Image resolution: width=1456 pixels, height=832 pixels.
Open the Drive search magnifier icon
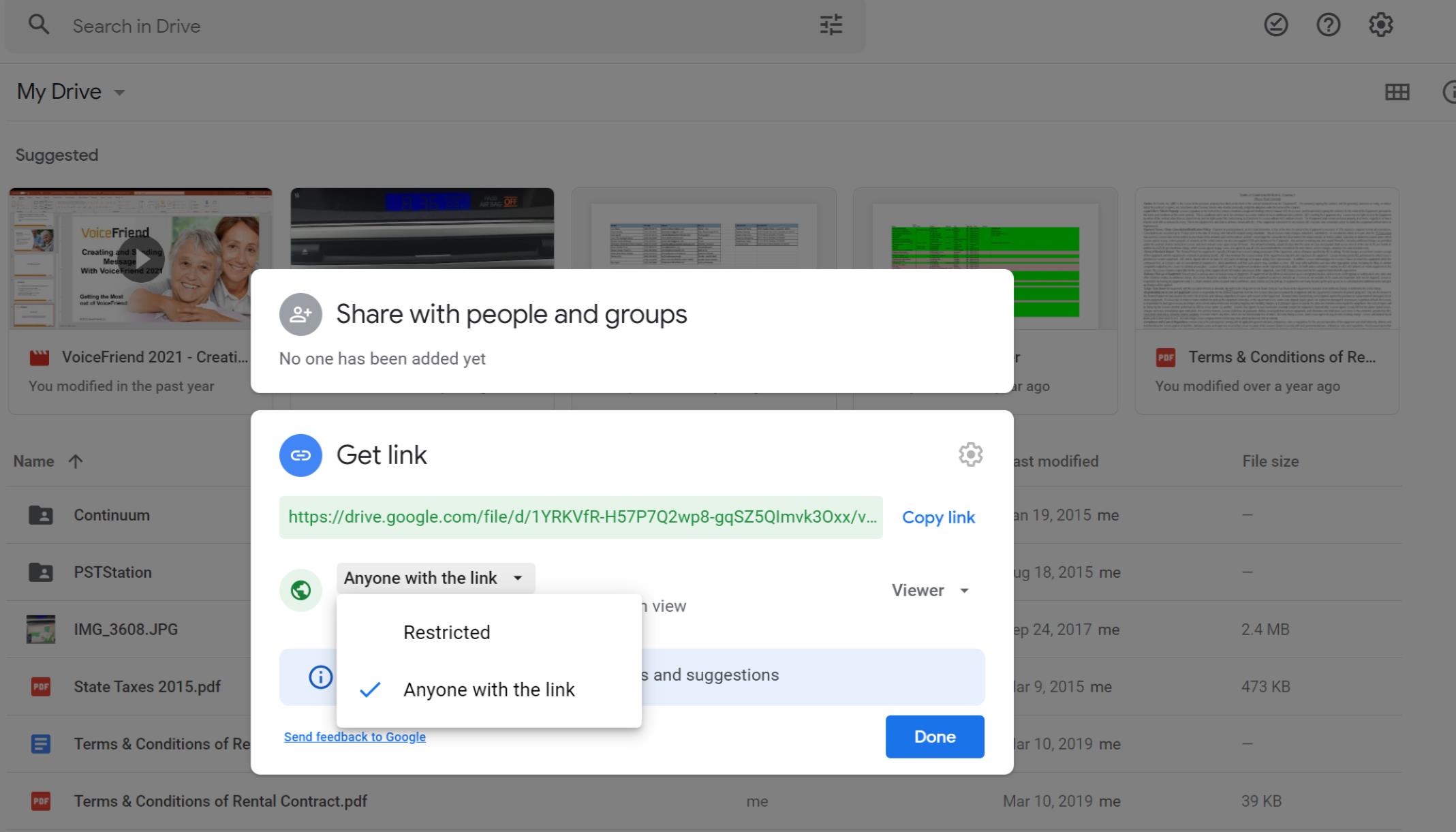tap(39, 25)
